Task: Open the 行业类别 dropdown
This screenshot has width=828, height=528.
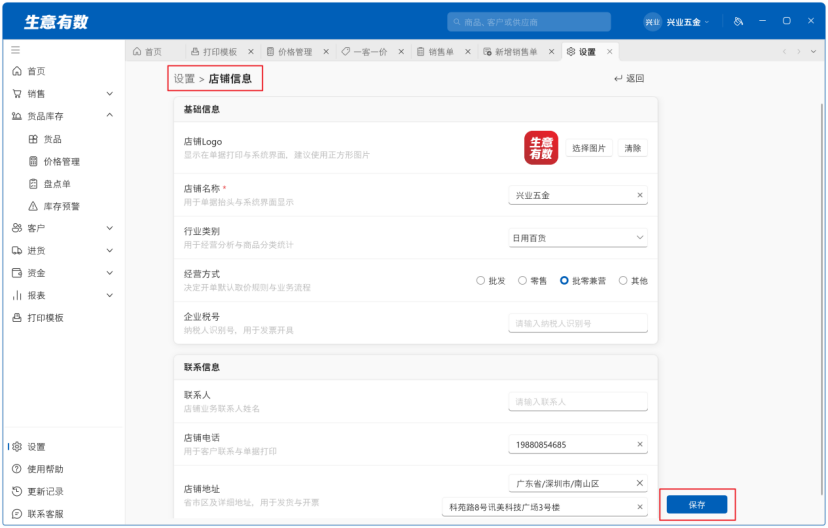Action: tap(578, 238)
